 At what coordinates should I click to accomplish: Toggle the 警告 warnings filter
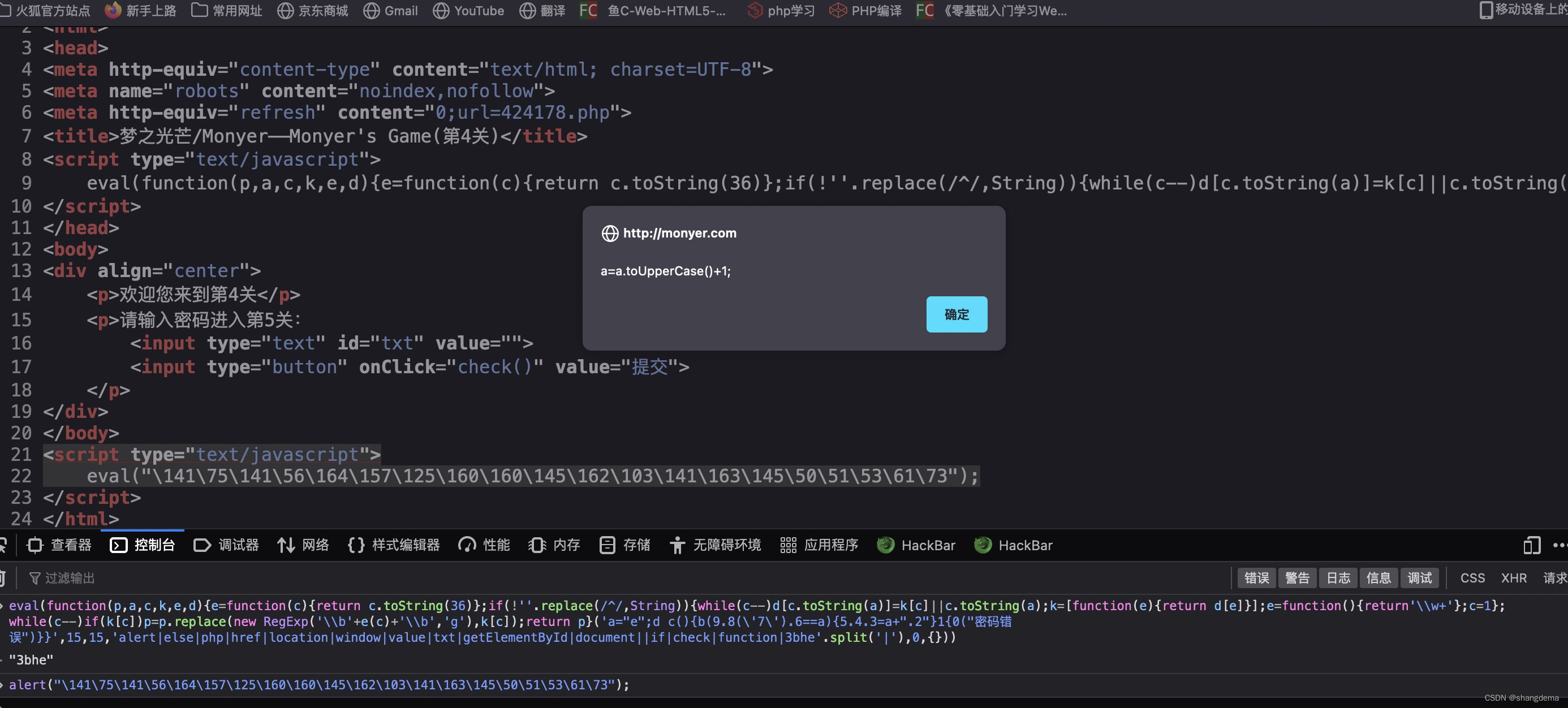[x=1297, y=578]
